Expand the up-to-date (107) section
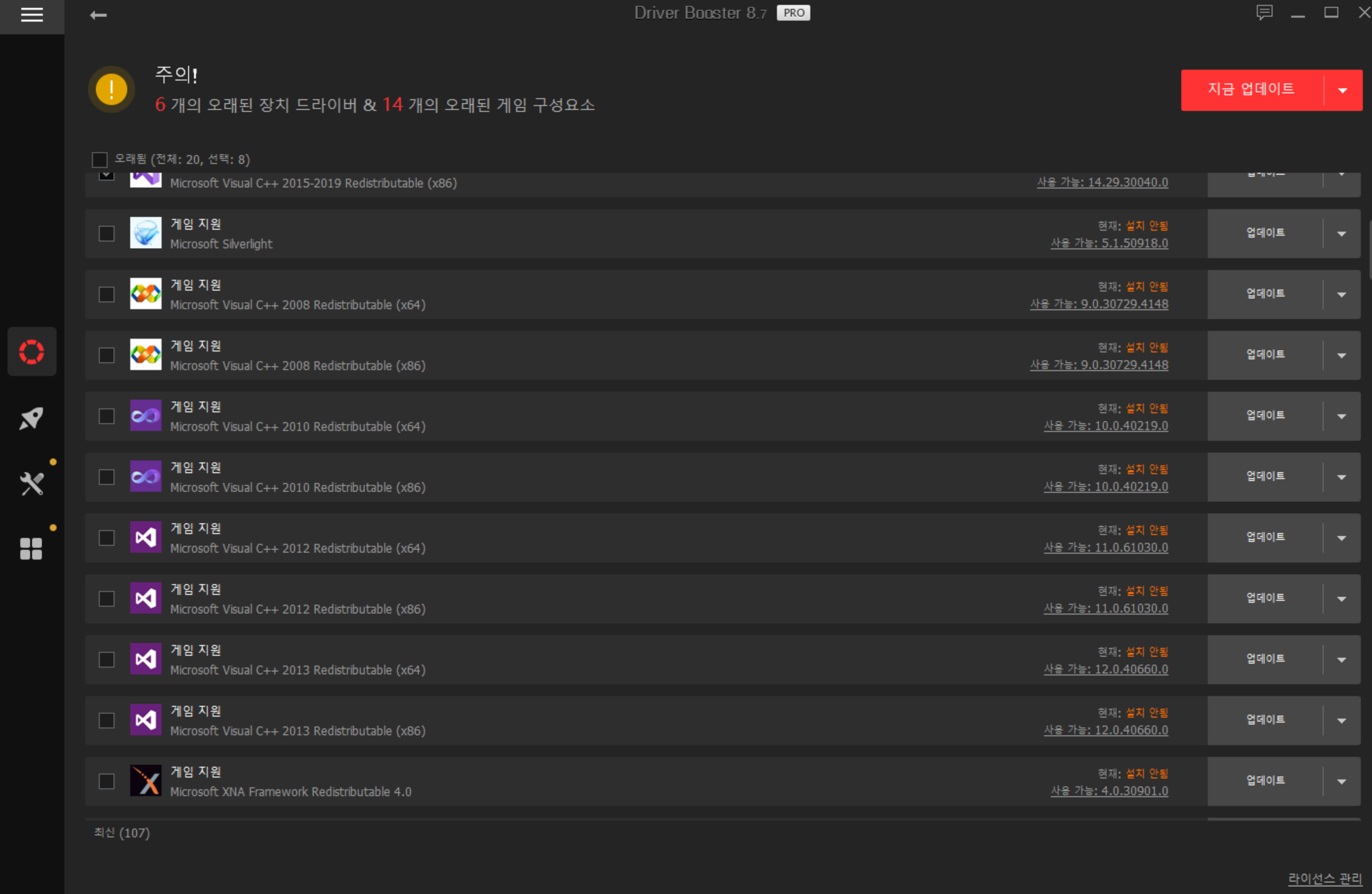 [x=122, y=832]
